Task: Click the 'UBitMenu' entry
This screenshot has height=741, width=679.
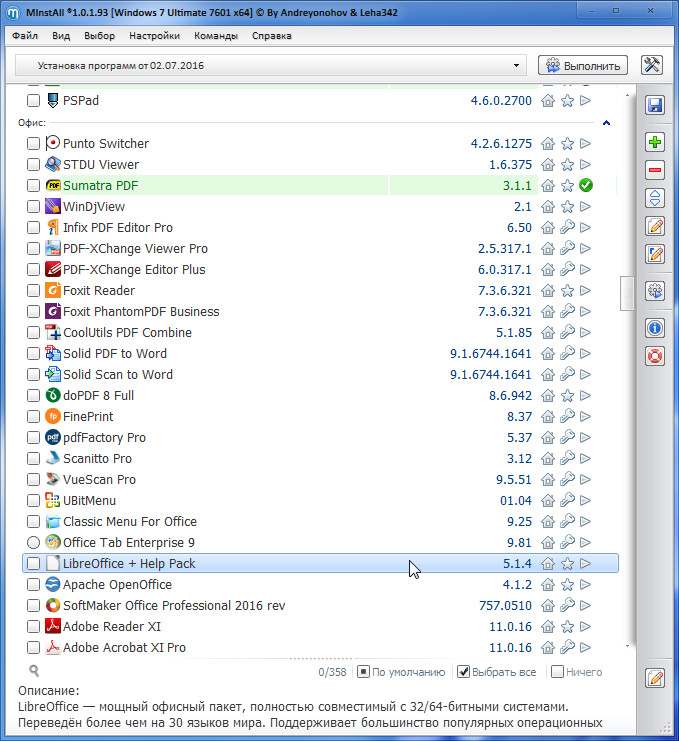Action: tap(320, 500)
